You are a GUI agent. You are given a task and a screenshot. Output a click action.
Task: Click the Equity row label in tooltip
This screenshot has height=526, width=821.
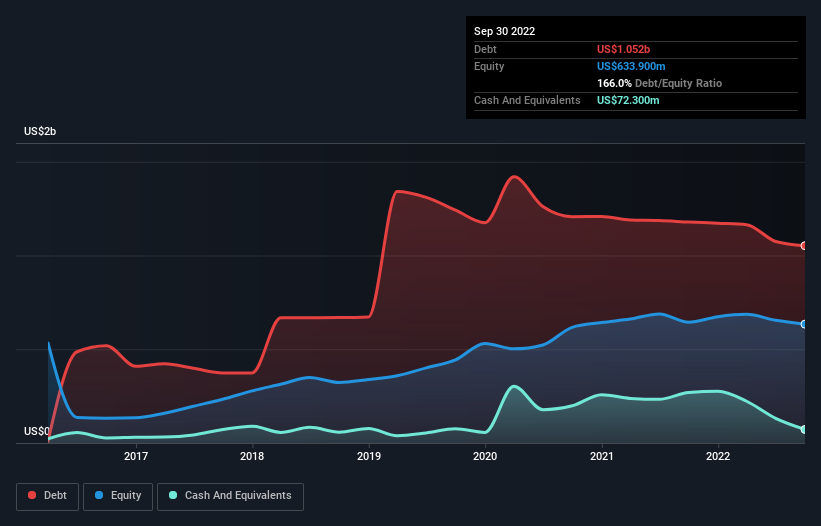coord(489,66)
